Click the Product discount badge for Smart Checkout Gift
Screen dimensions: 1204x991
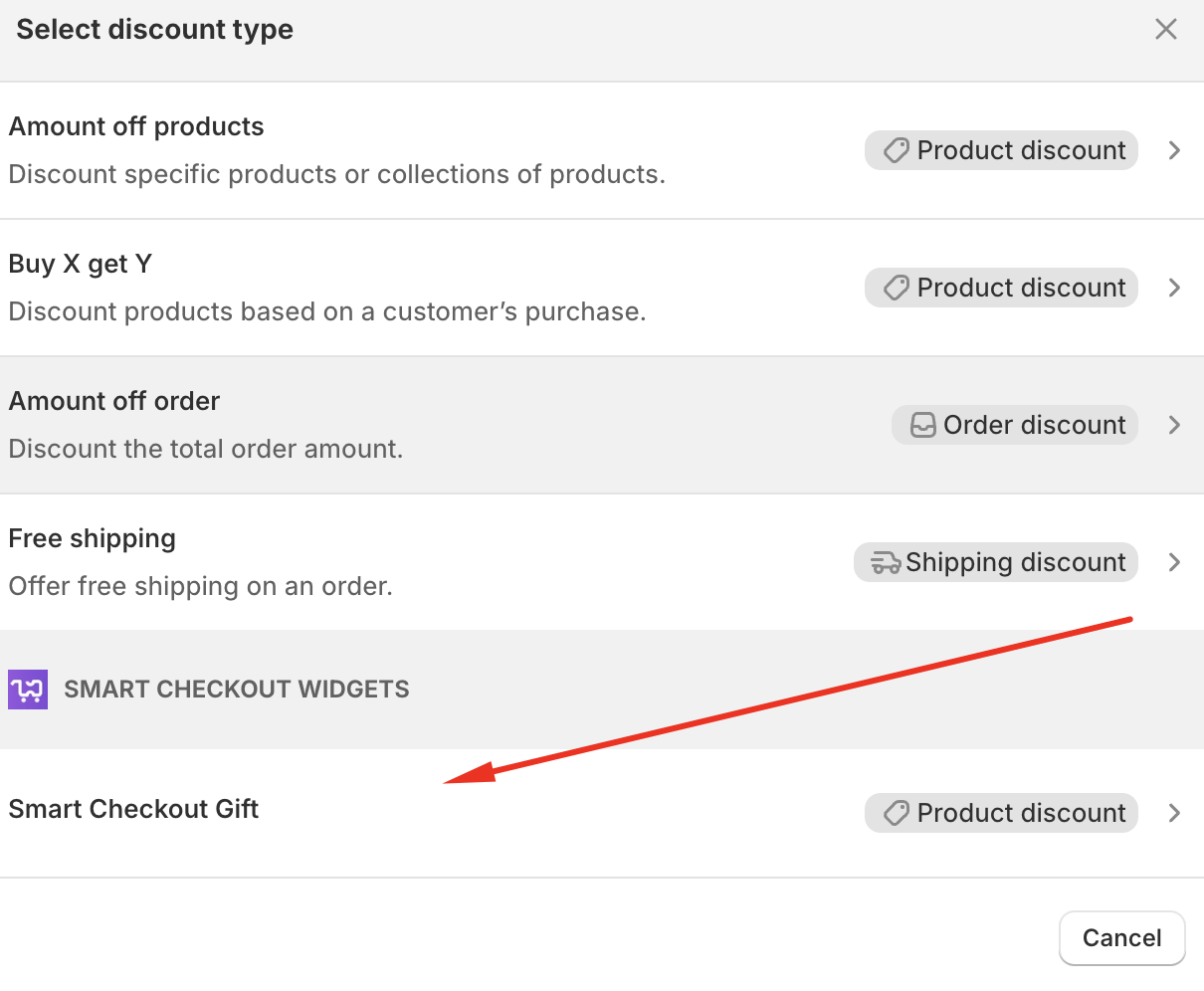pyautogui.click(x=1000, y=813)
